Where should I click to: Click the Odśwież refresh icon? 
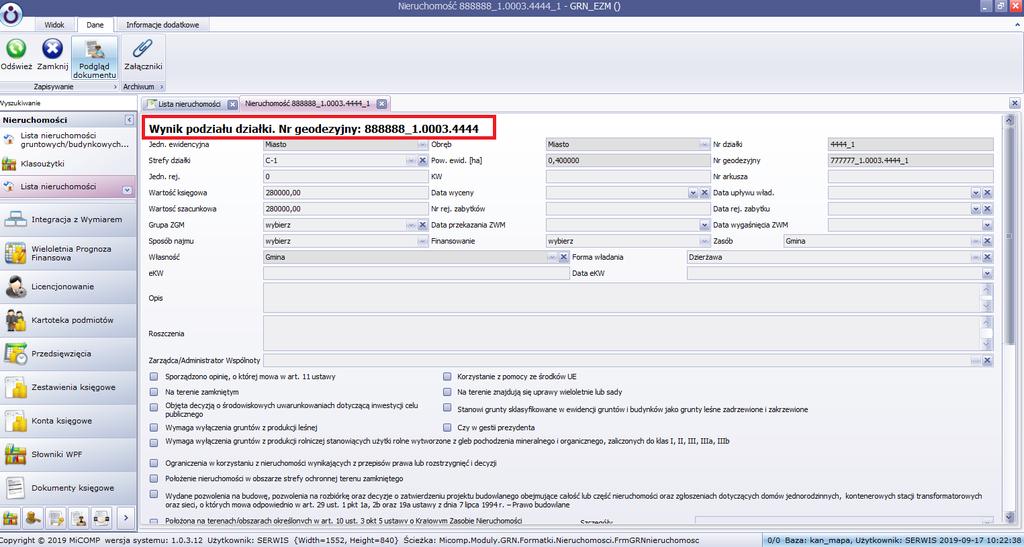tap(16, 49)
